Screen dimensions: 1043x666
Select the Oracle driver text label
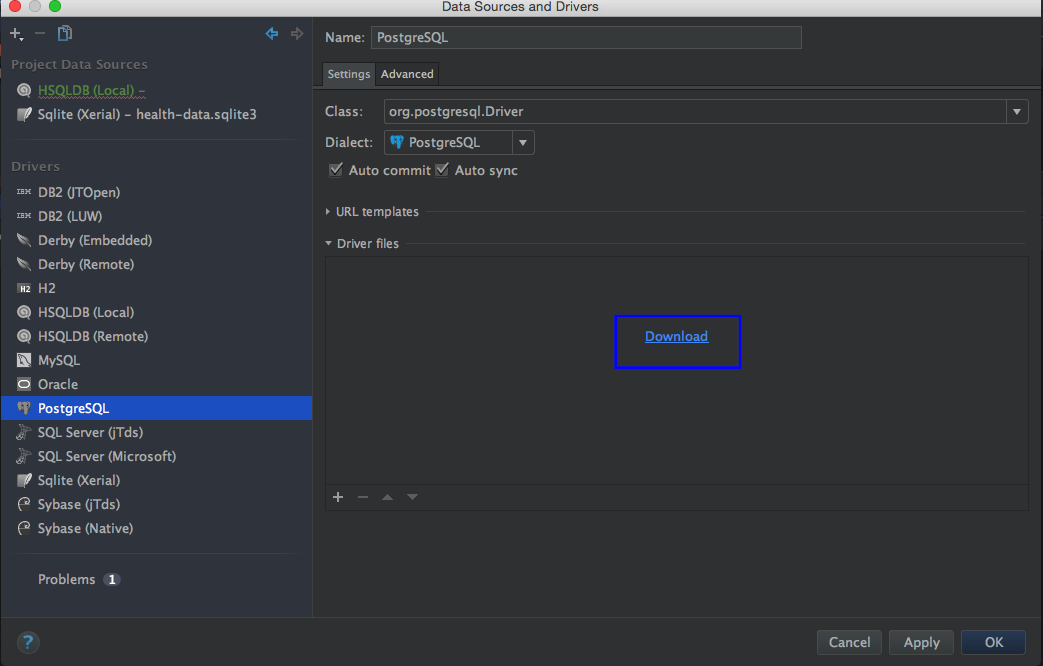coord(58,385)
